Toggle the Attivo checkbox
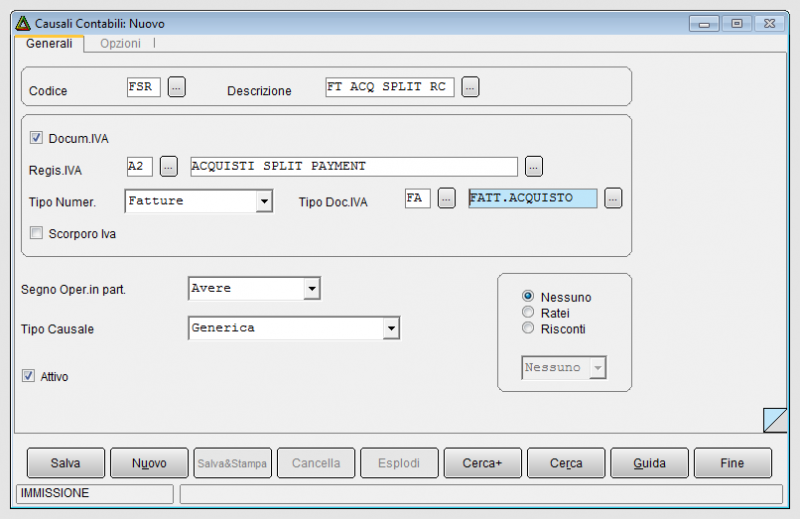 click(x=28, y=376)
